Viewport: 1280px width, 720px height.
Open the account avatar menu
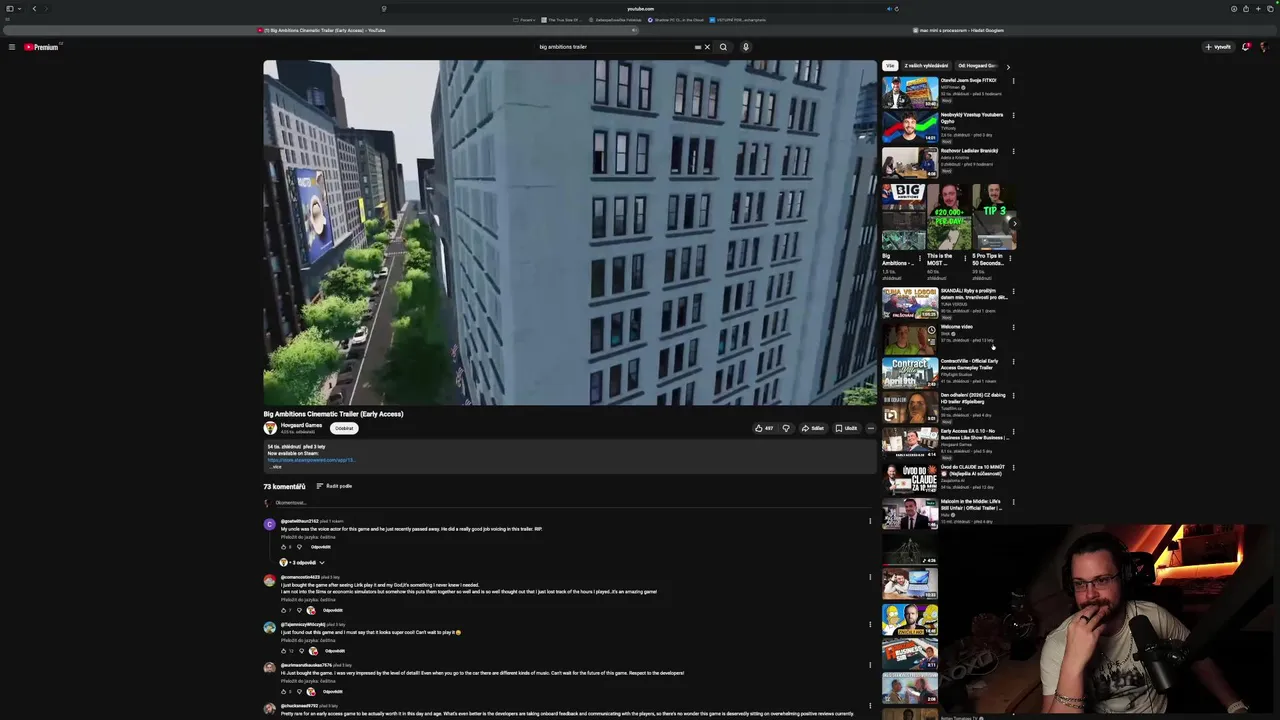(1263, 47)
